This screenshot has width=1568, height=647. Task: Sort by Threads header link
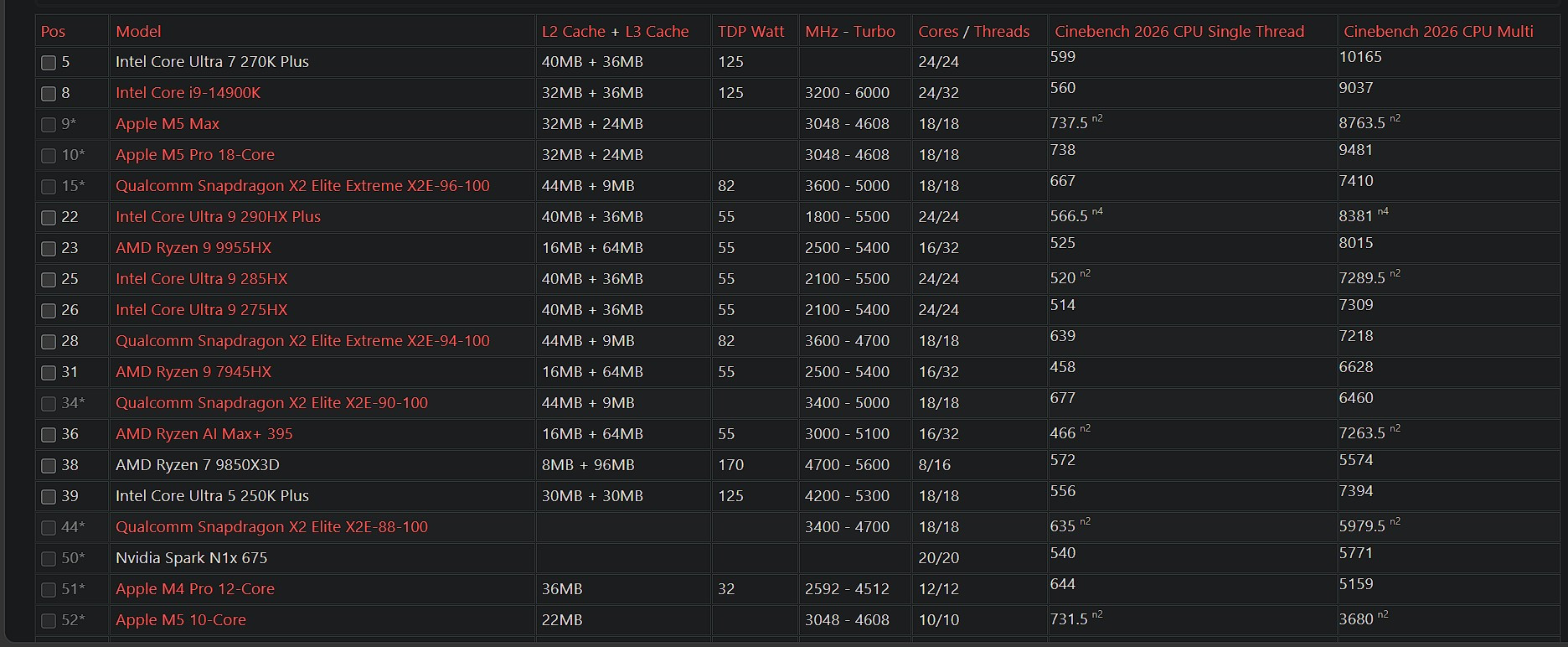(x=1002, y=32)
